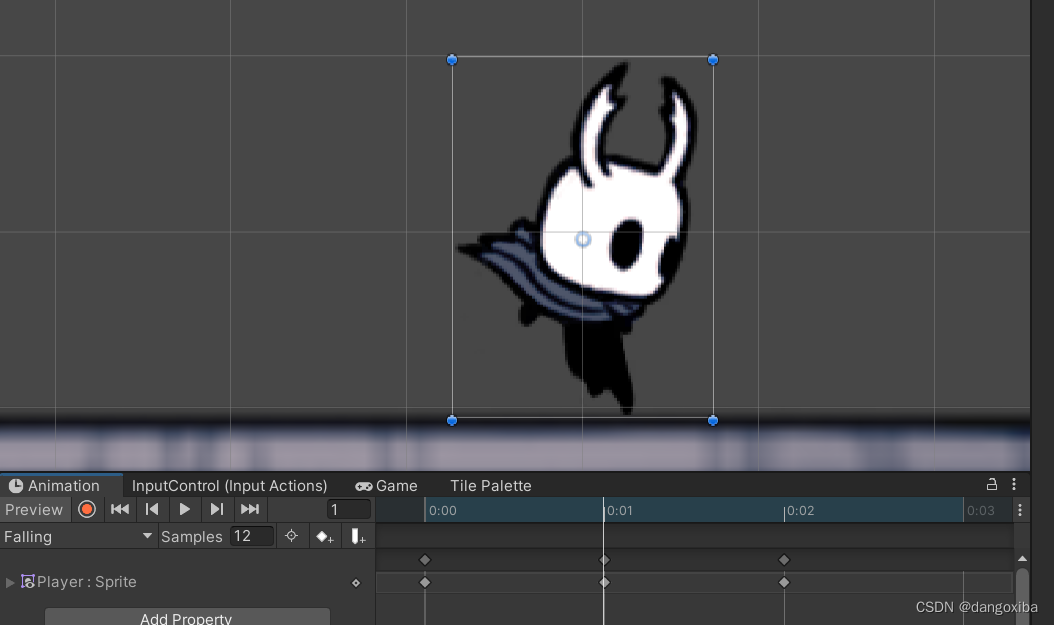
Task: Click bottom-right sprite rect handle
Action: tap(713, 421)
